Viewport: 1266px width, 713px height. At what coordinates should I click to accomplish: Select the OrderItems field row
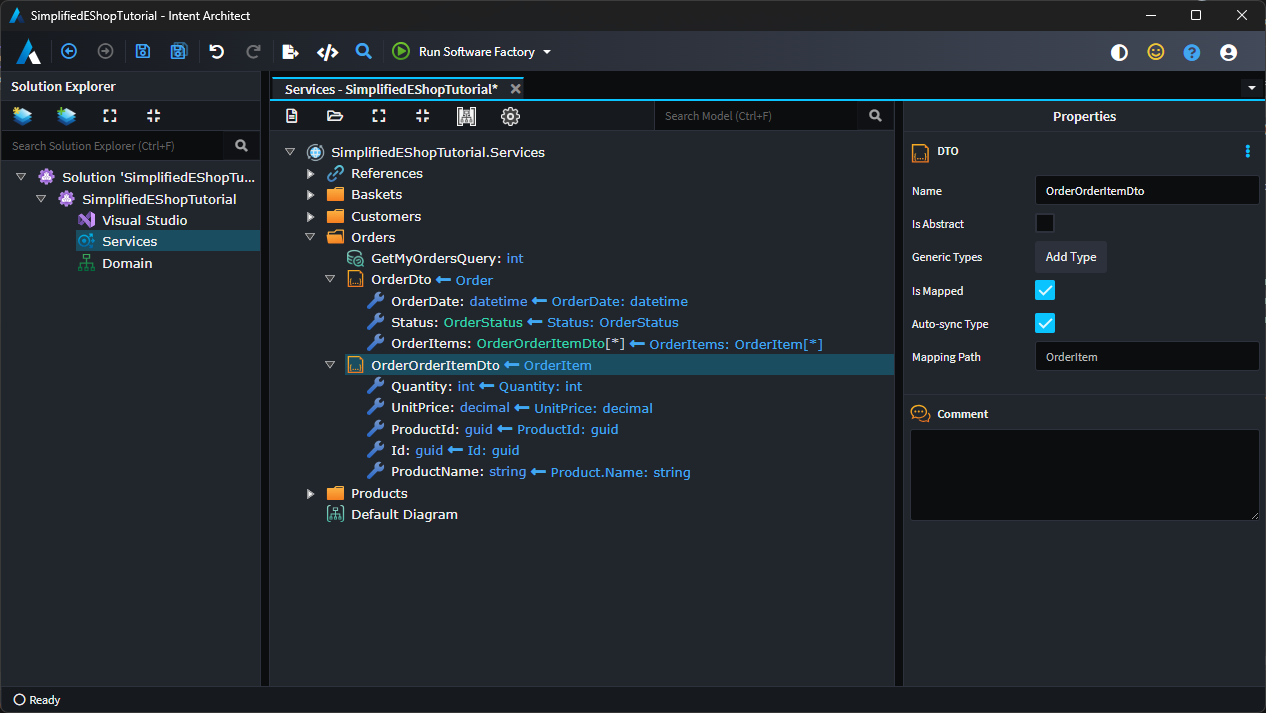coord(594,344)
